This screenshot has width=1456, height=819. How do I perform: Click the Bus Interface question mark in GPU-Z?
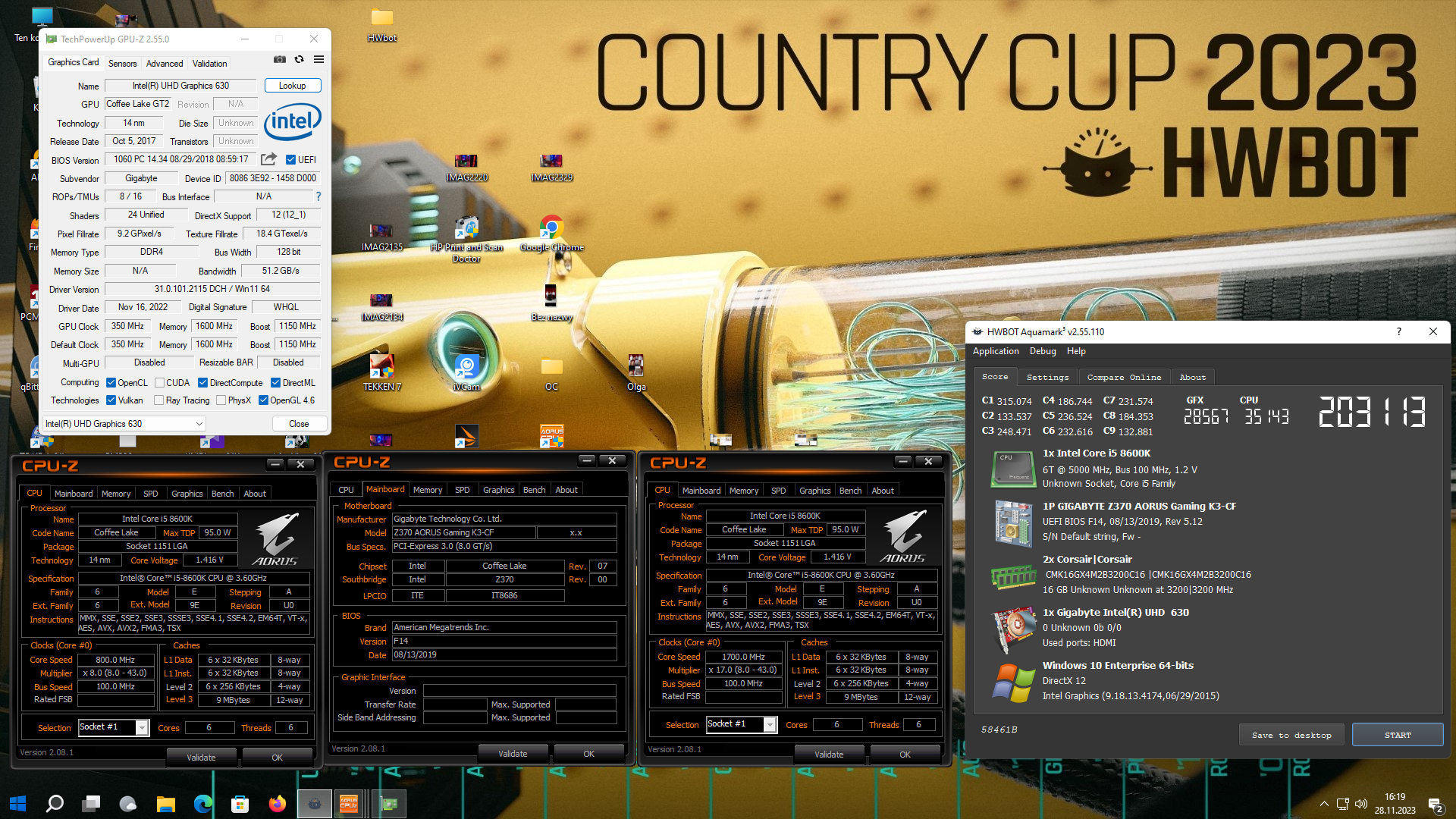coord(318,196)
